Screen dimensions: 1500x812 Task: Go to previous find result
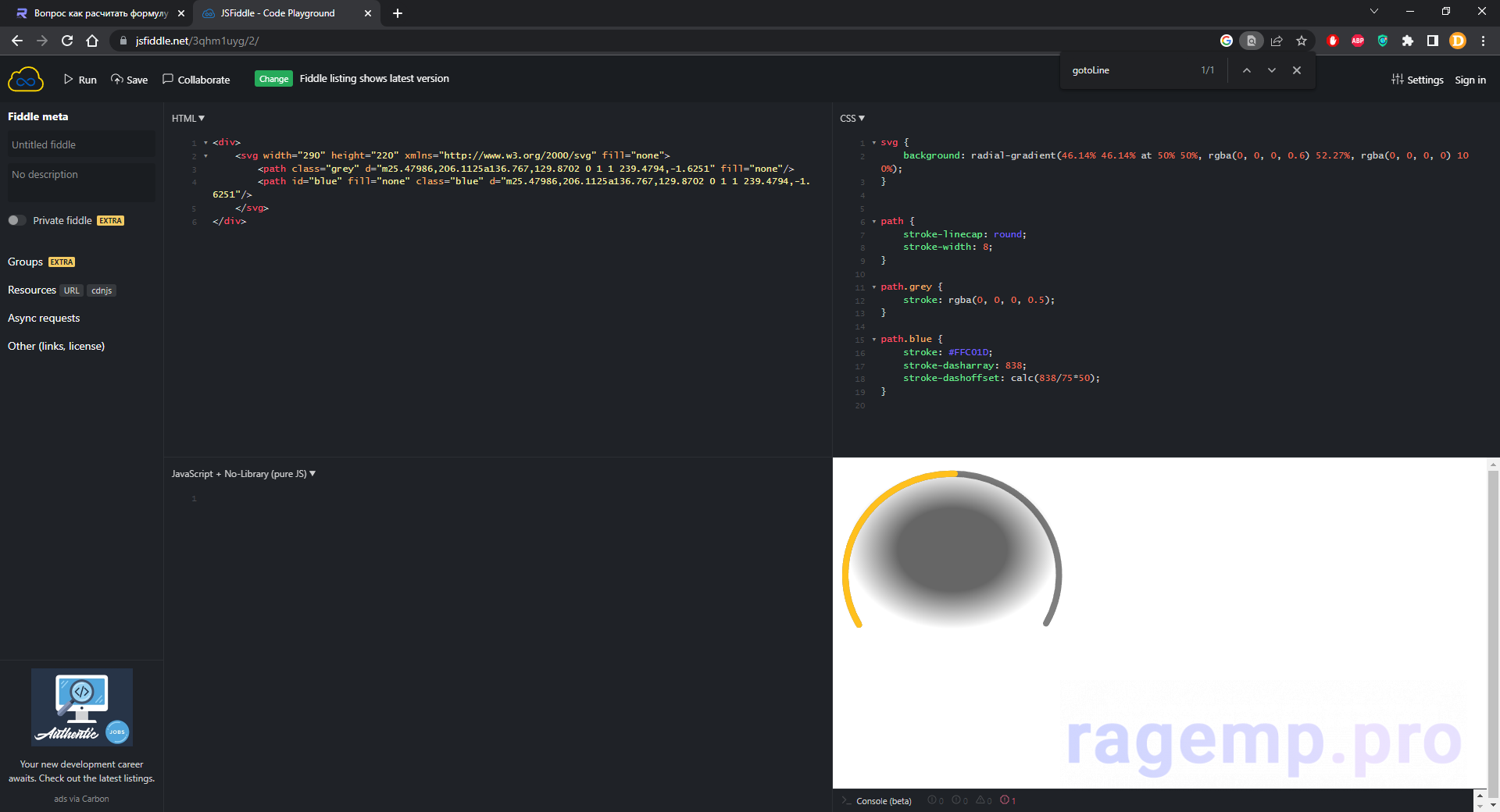coord(1247,70)
